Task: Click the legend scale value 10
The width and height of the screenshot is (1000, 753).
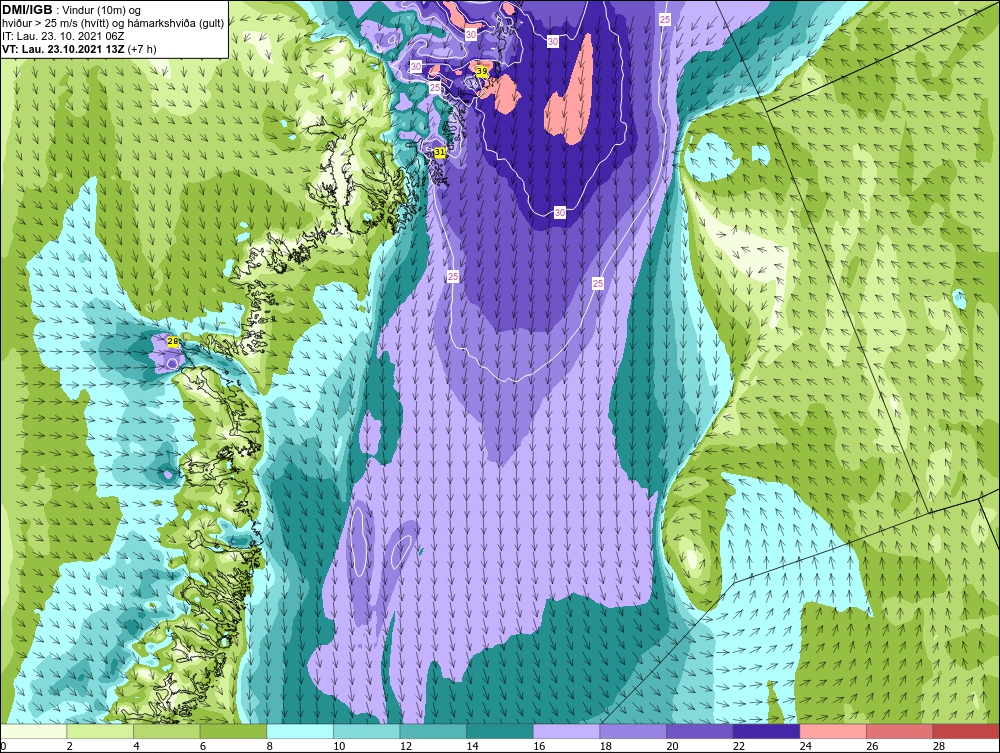Action: [339, 746]
